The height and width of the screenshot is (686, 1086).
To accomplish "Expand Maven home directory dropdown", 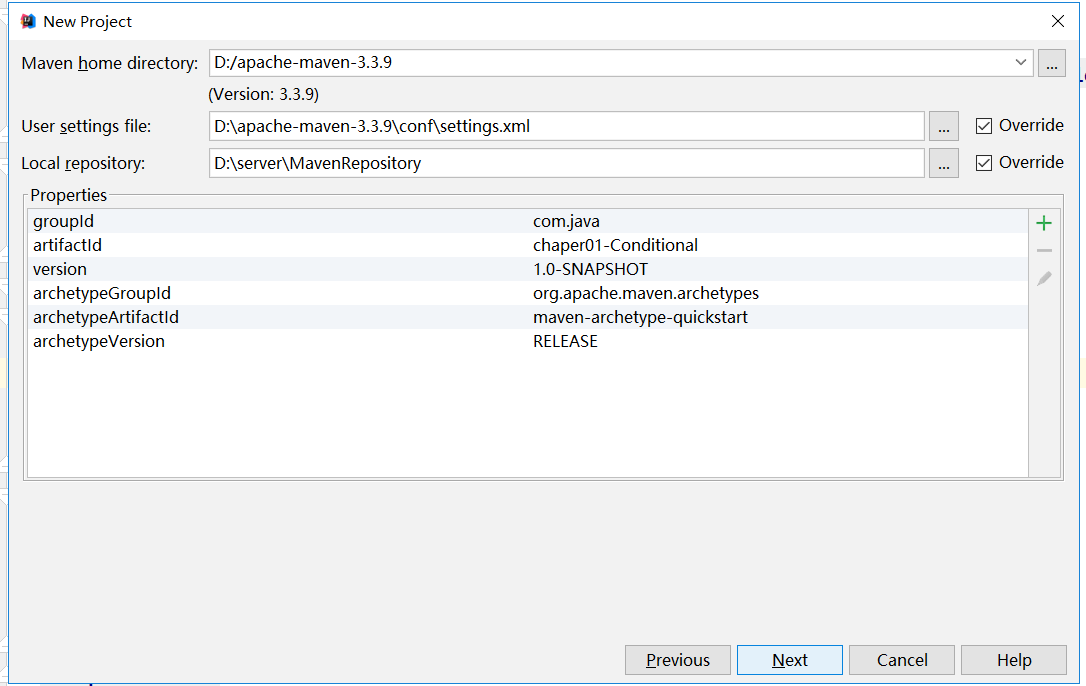I will (1020, 62).
